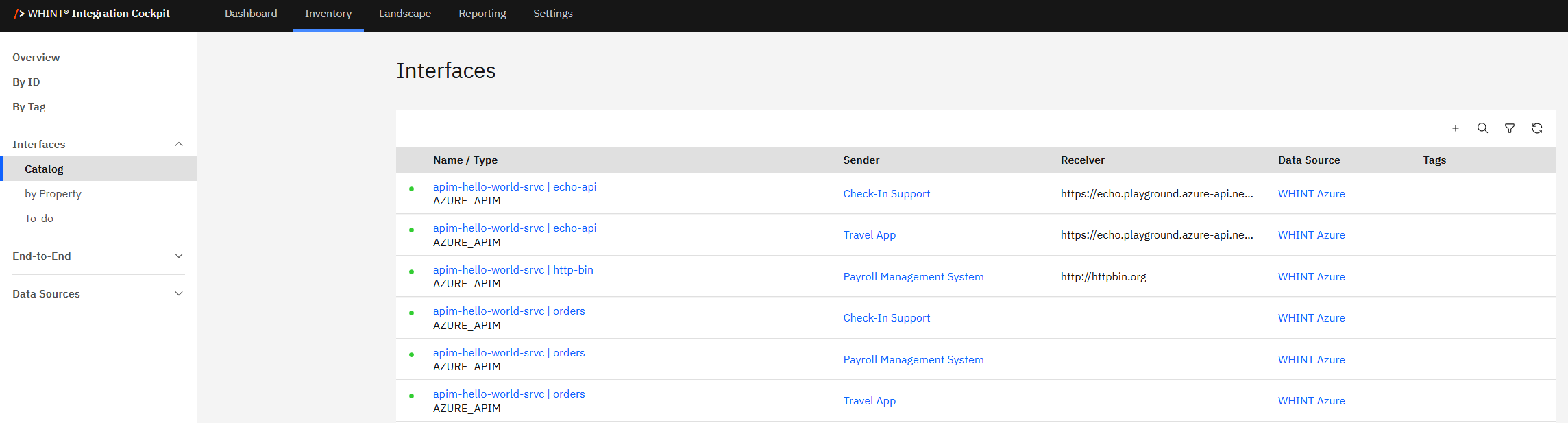Open the apim-hello-world-srvc | http-bin interface
Viewport: 1568px width, 423px height.
coord(513,270)
